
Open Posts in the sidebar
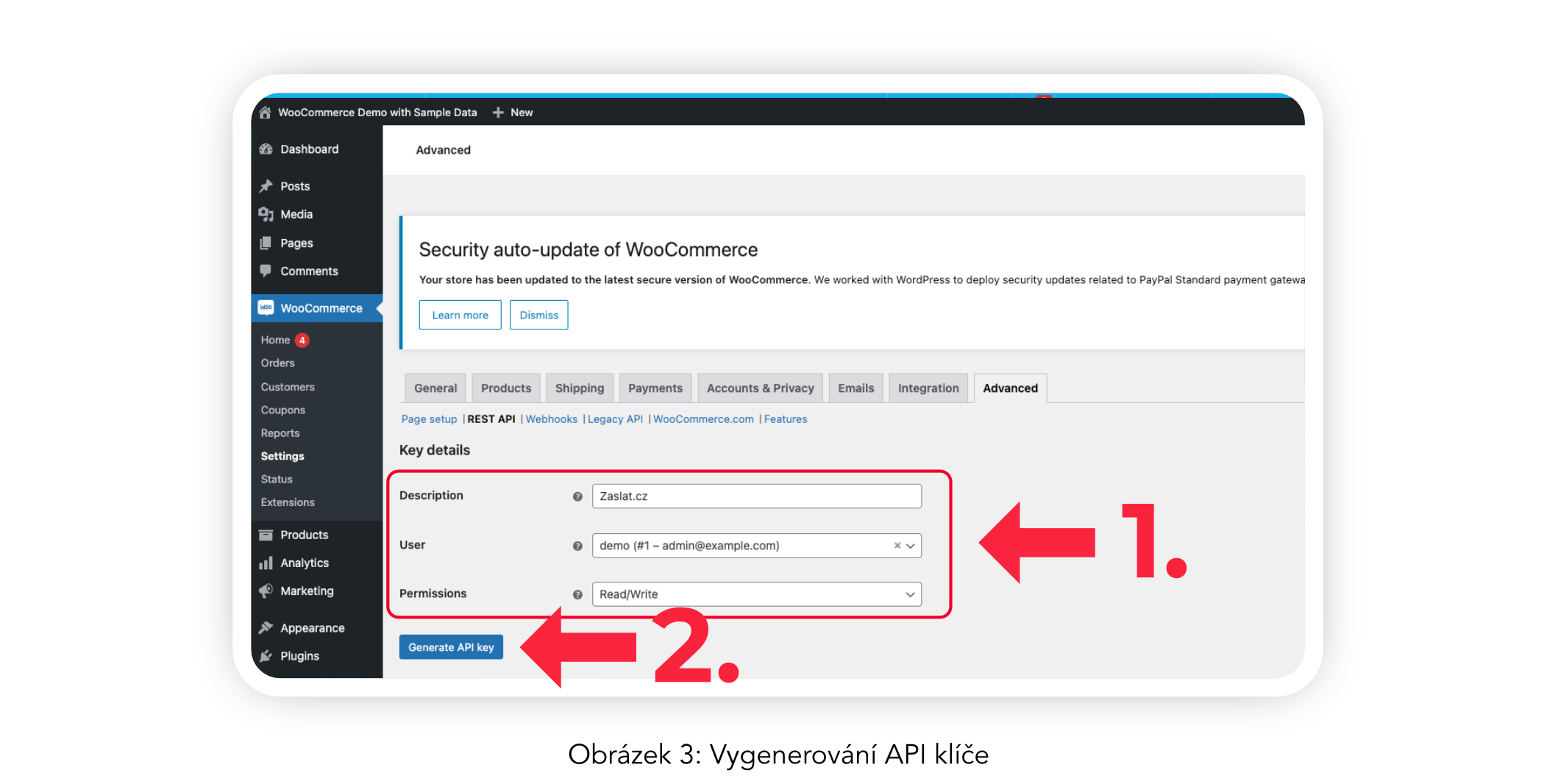point(295,187)
